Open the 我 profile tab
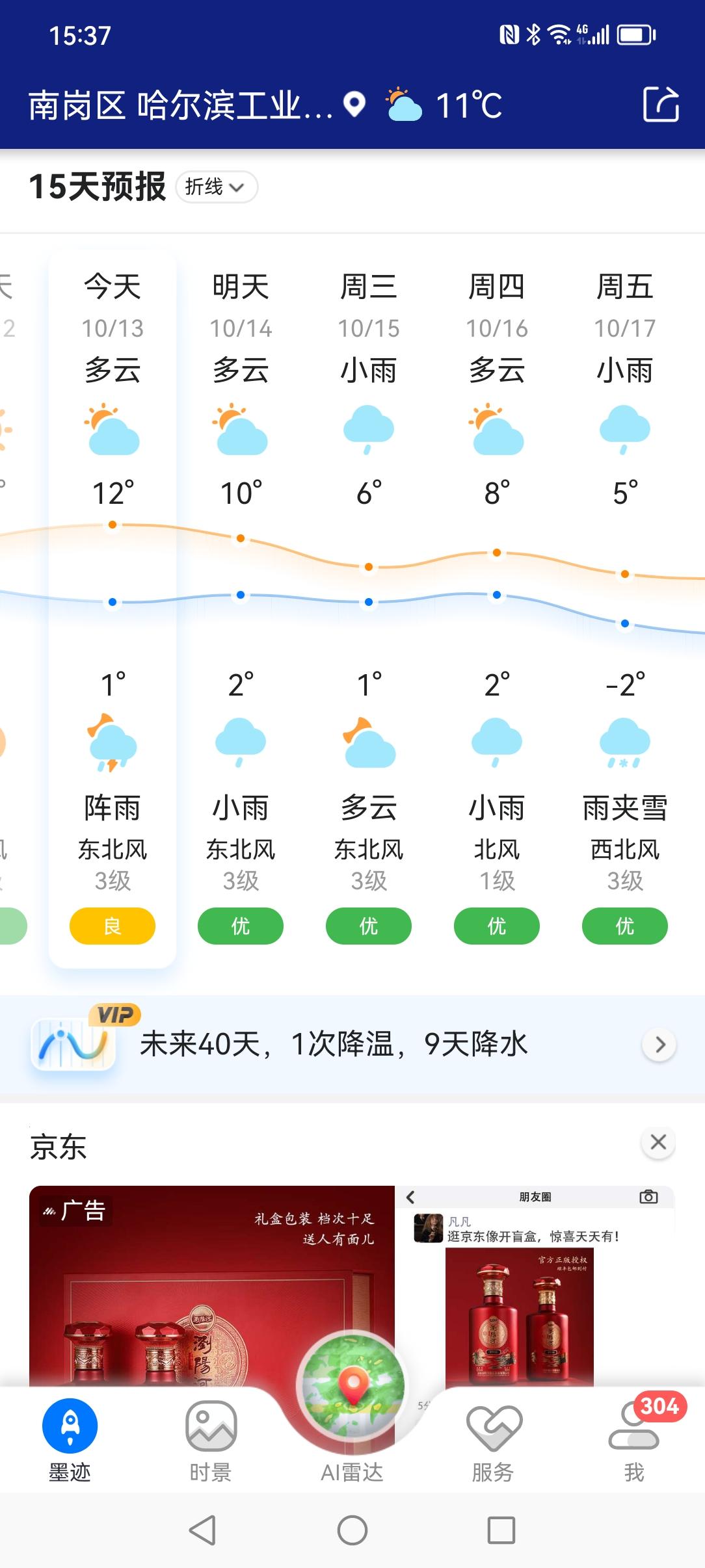Viewport: 705px width, 1568px height. coord(634,1437)
